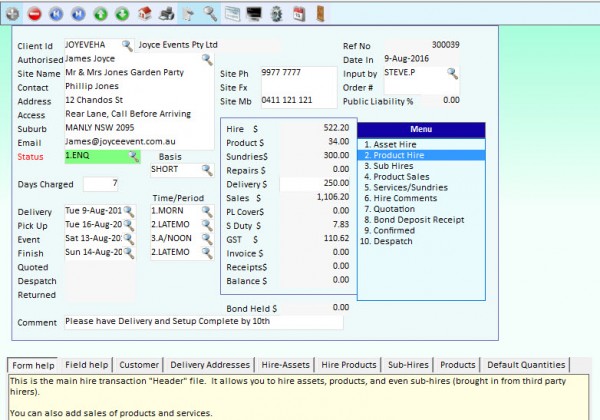Click the empty Order # field
The width and height of the screenshot is (600, 420).
[x=421, y=87]
